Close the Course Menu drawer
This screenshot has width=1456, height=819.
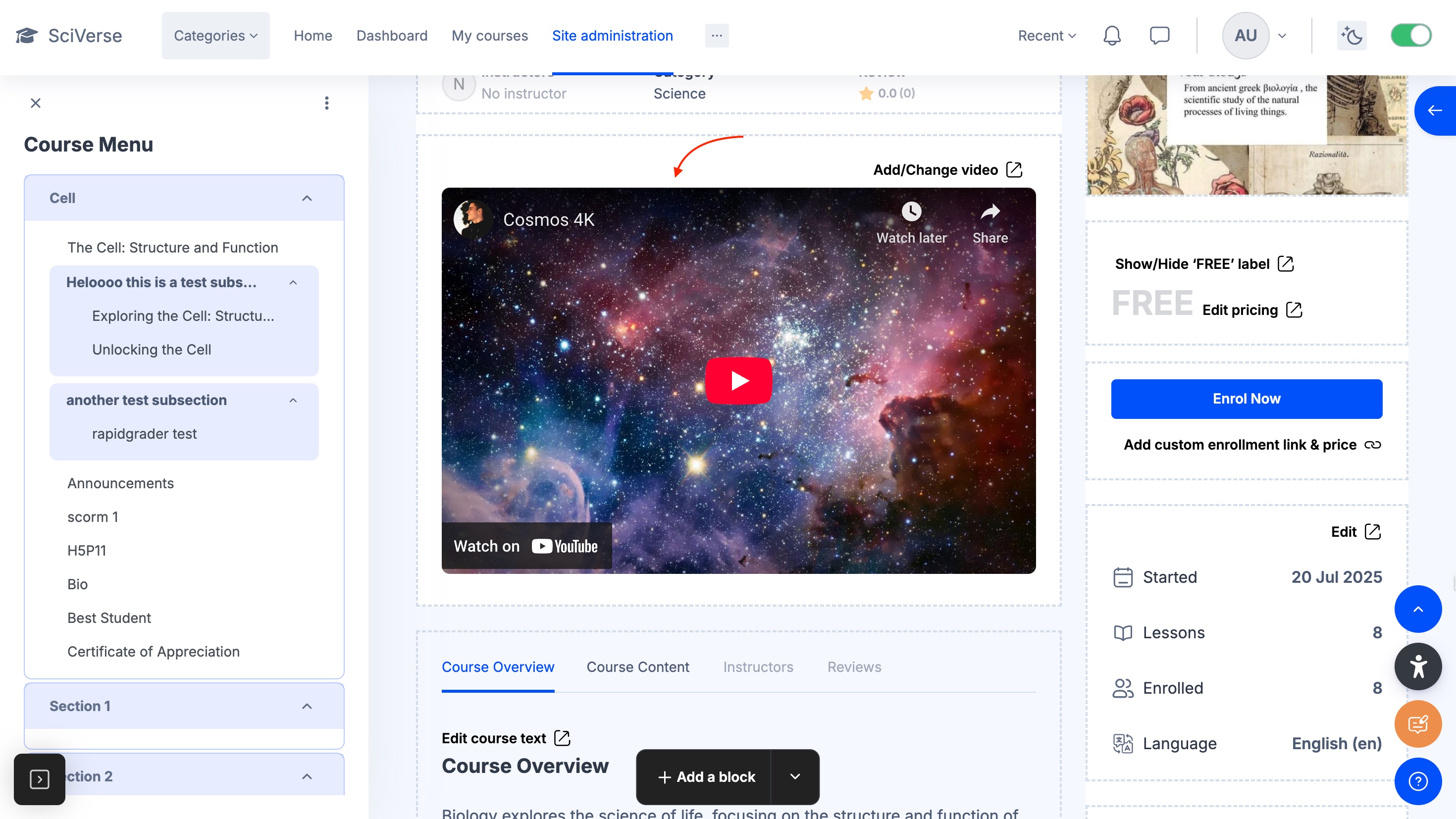(36, 103)
